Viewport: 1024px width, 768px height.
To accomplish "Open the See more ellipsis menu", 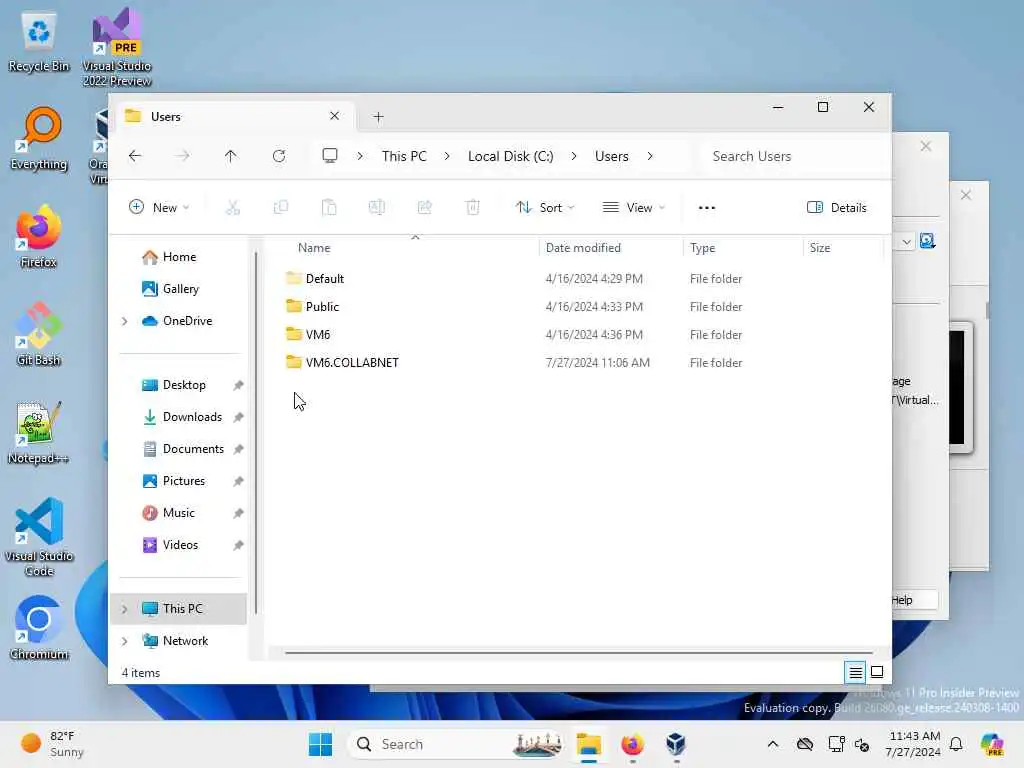I will coord(707,208).
